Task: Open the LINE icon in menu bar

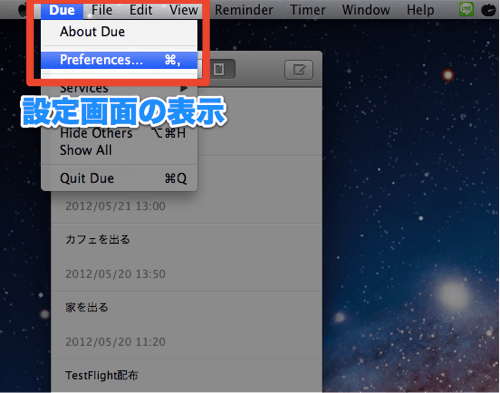Action: click(466, 9)
